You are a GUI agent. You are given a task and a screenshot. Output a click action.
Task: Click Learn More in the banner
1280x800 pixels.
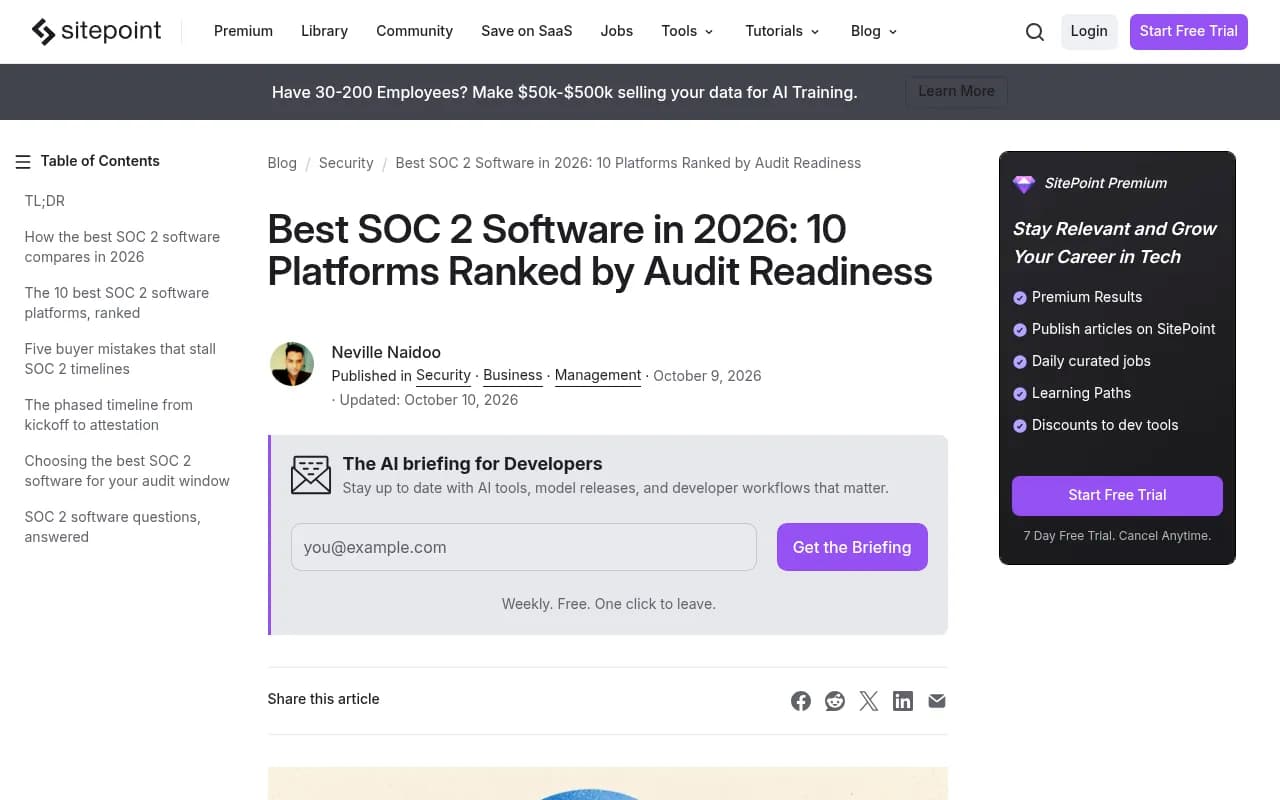click(956, 91)
